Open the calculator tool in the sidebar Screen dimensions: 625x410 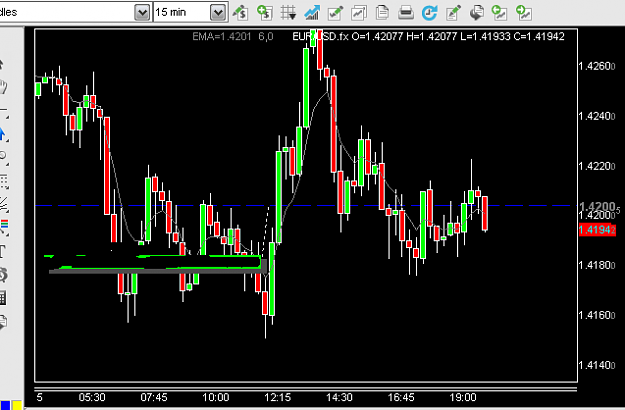coord(3,298)
